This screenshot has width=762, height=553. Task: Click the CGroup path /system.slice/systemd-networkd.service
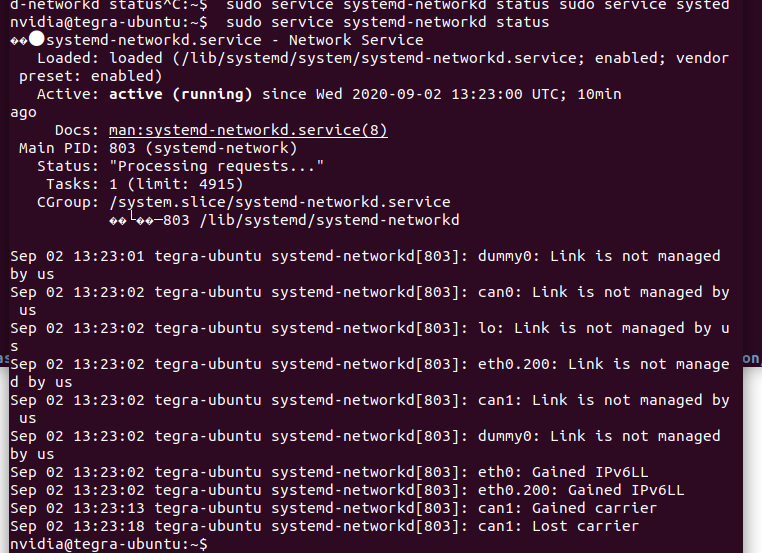pyautogui.click(x=279, y=202)
